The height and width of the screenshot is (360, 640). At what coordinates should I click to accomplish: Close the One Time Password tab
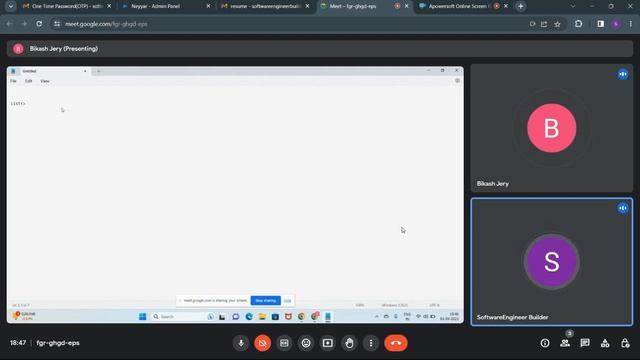coord(109,6)
